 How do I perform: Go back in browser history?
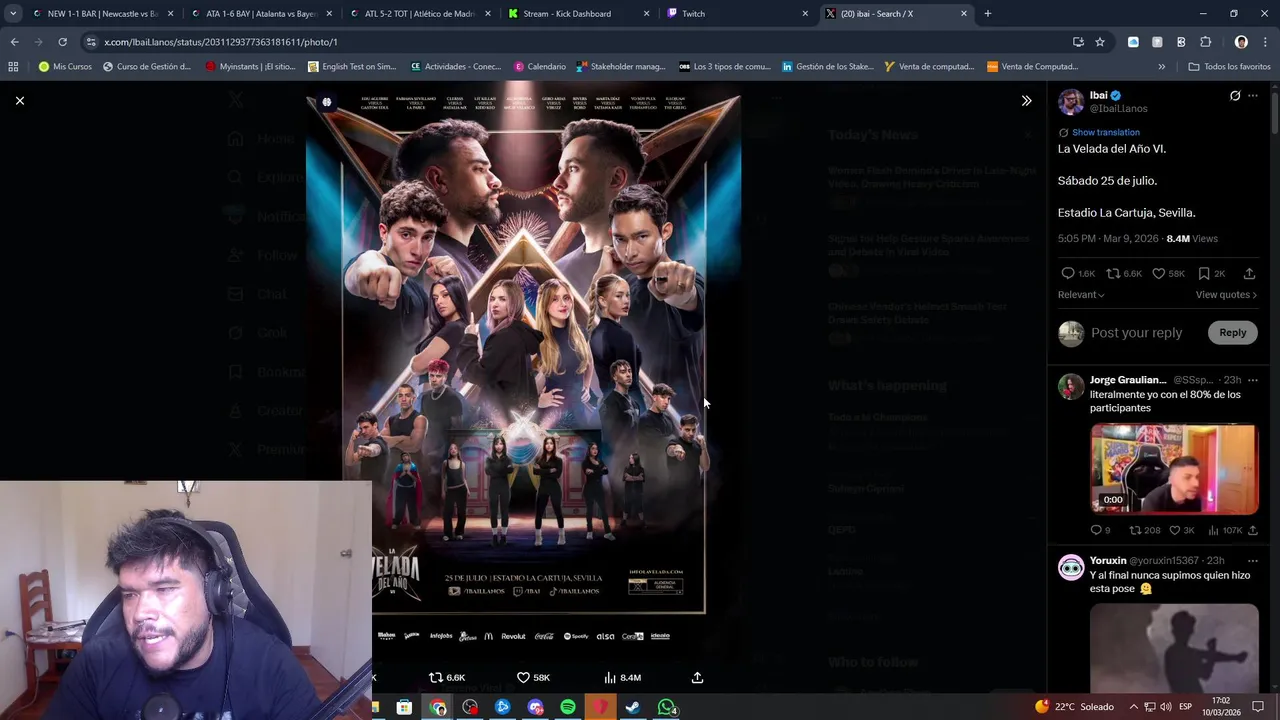coord(14,42)
